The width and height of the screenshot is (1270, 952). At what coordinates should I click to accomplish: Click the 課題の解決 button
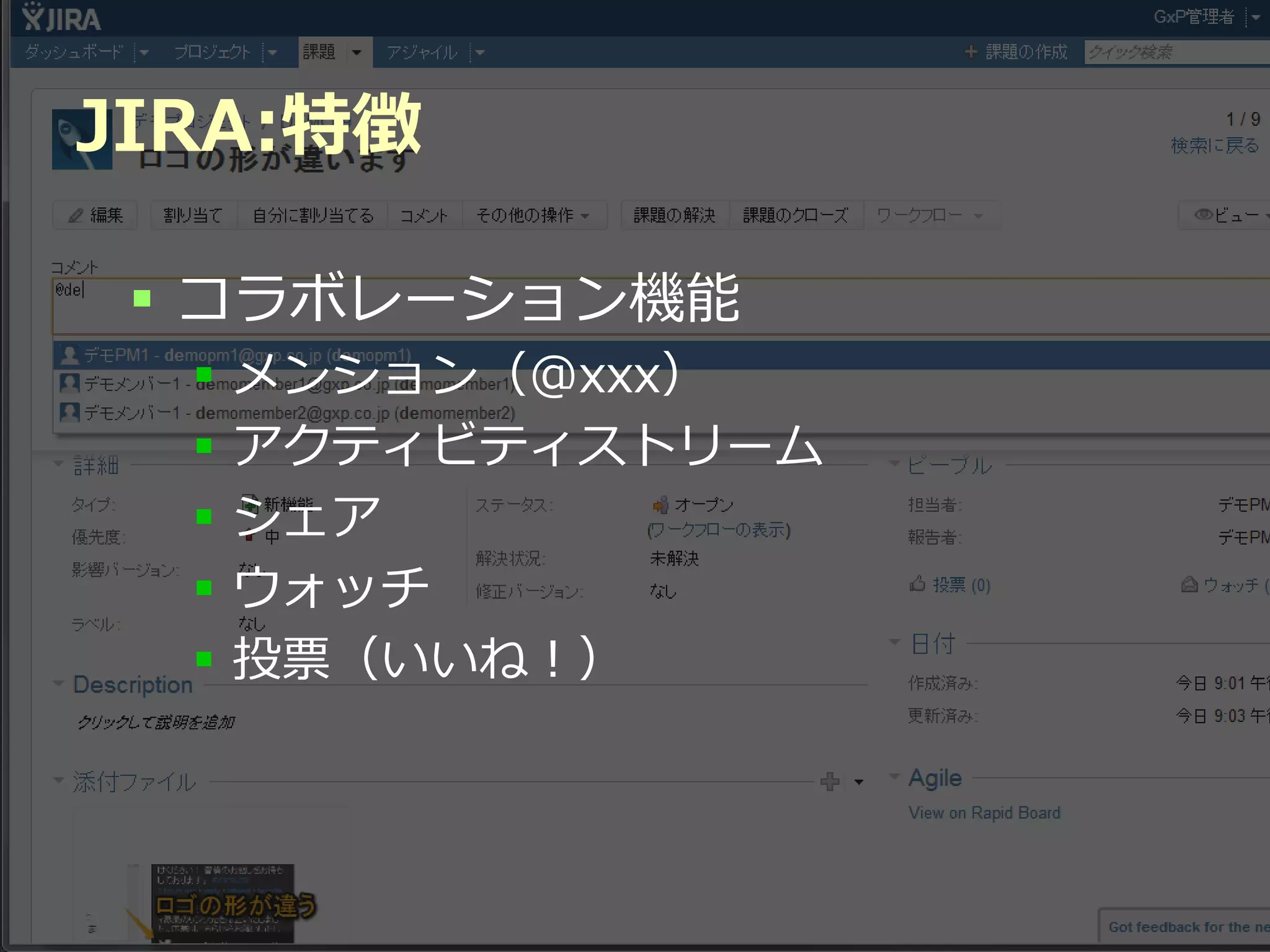[x=675, y=215]
